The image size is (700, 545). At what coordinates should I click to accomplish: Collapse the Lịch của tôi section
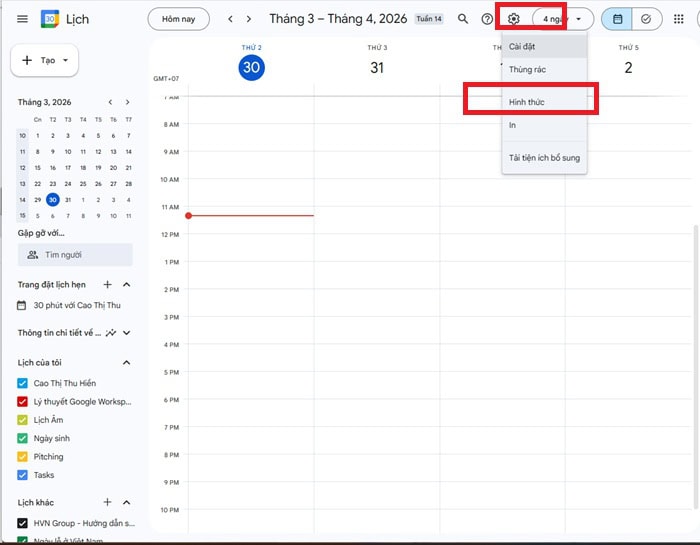126,362
